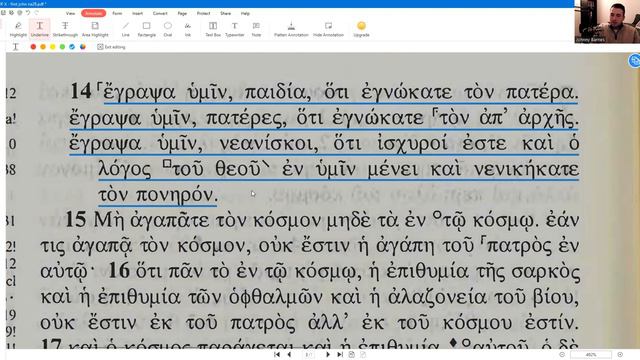This screenshot has width=640, height=360.
Task: Go to the next page
Action: [328, 355]
